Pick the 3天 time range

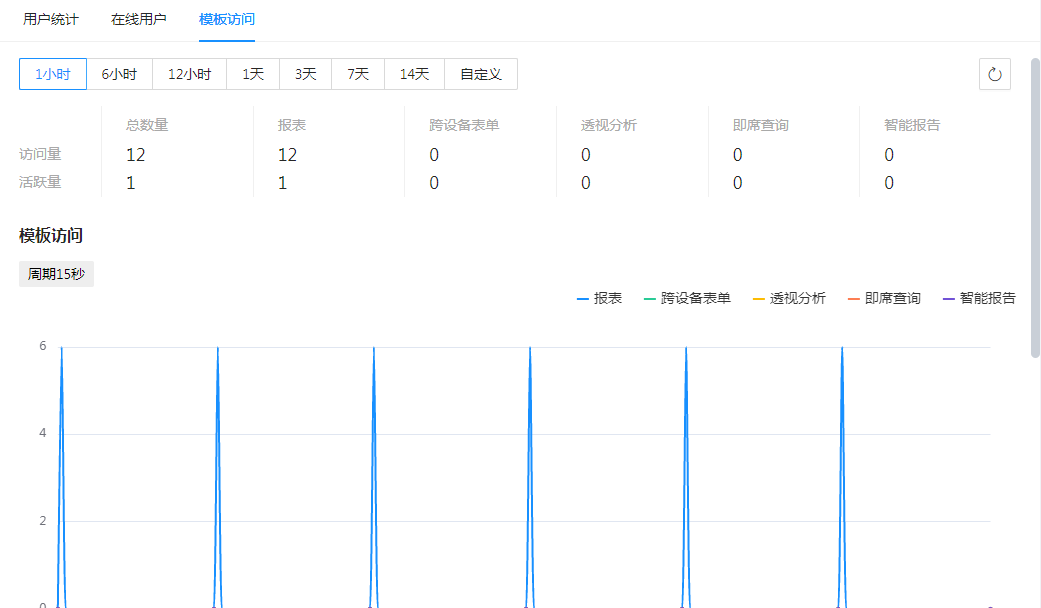(x=305, y=74)
